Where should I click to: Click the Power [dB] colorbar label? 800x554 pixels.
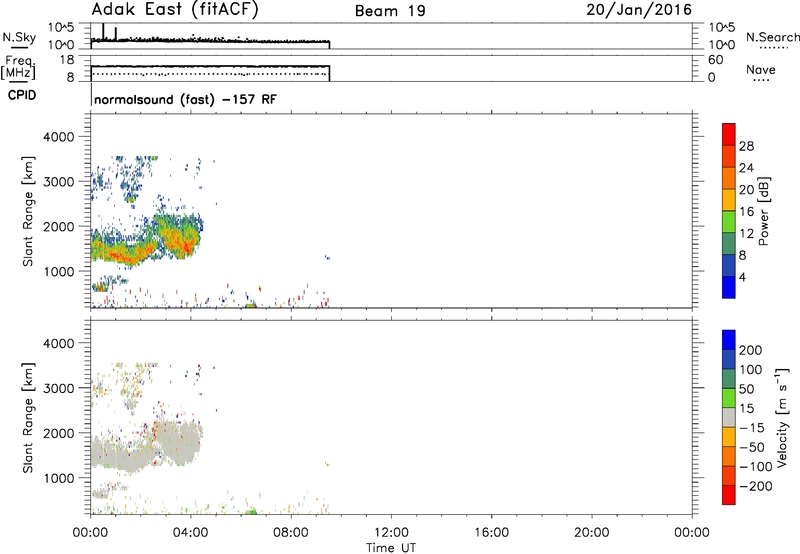click(x=763, y=211)
